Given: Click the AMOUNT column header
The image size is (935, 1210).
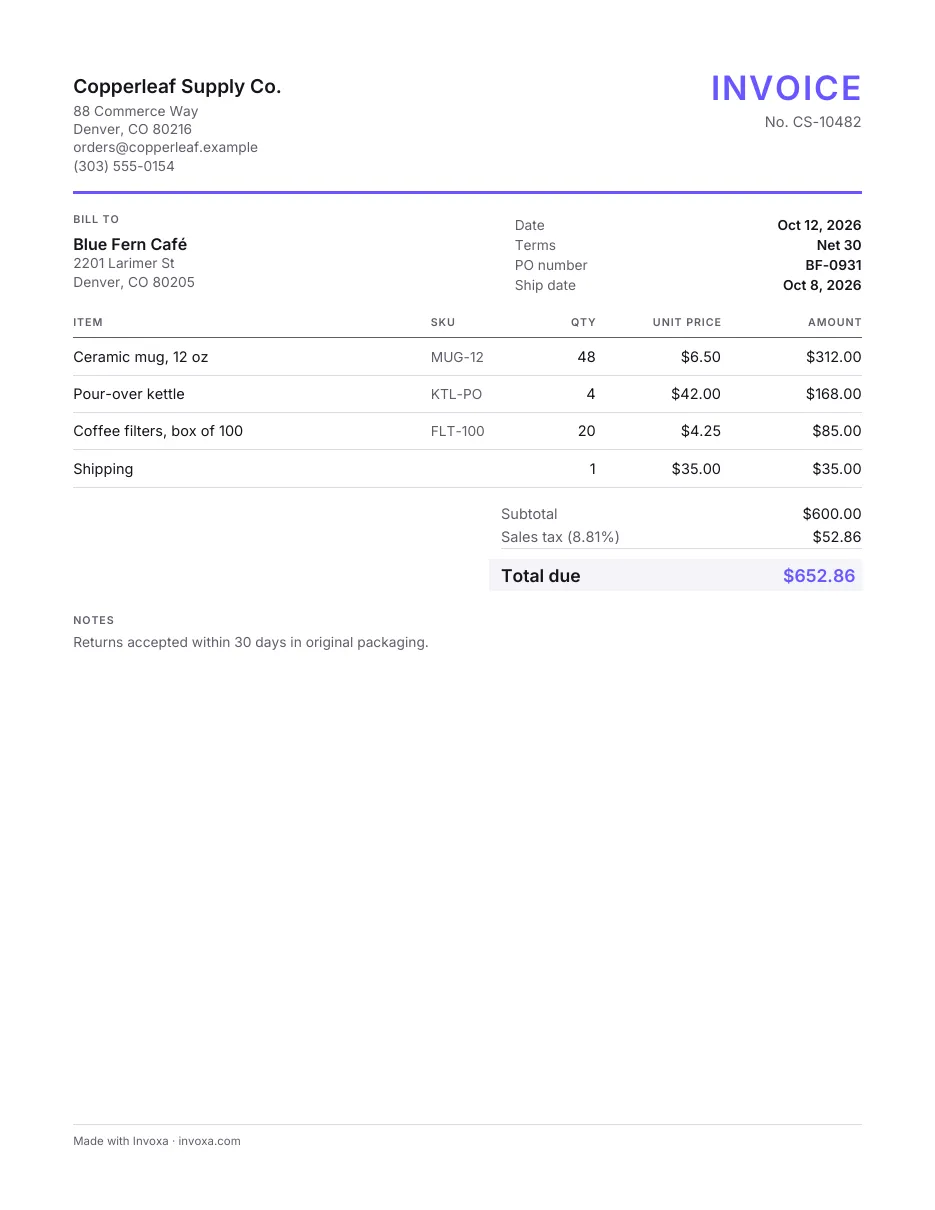Looking at the screenshot, I should click(835, 322).
